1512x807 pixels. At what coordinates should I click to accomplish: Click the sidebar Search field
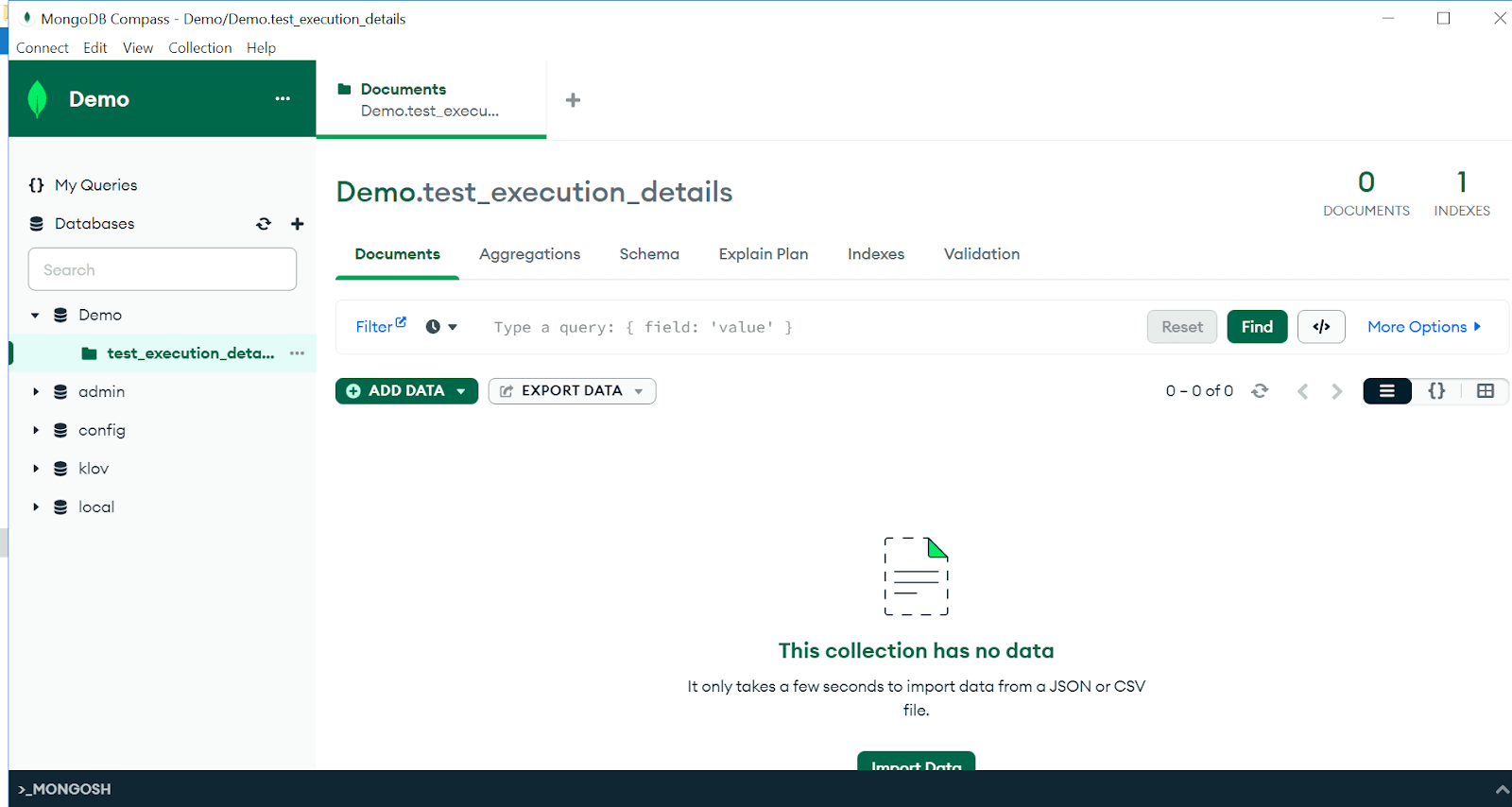163,269
